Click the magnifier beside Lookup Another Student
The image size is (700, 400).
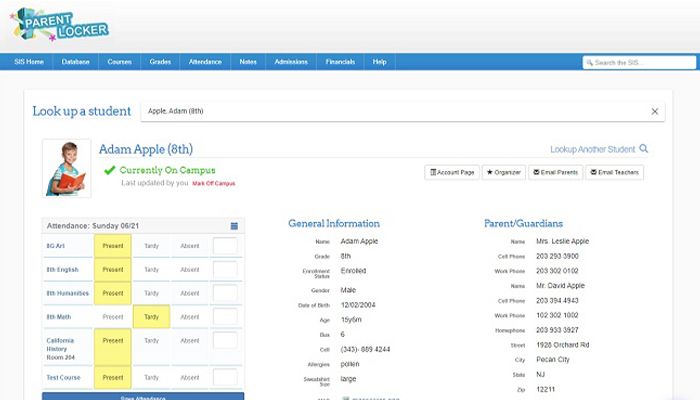(x=644, y=149)
